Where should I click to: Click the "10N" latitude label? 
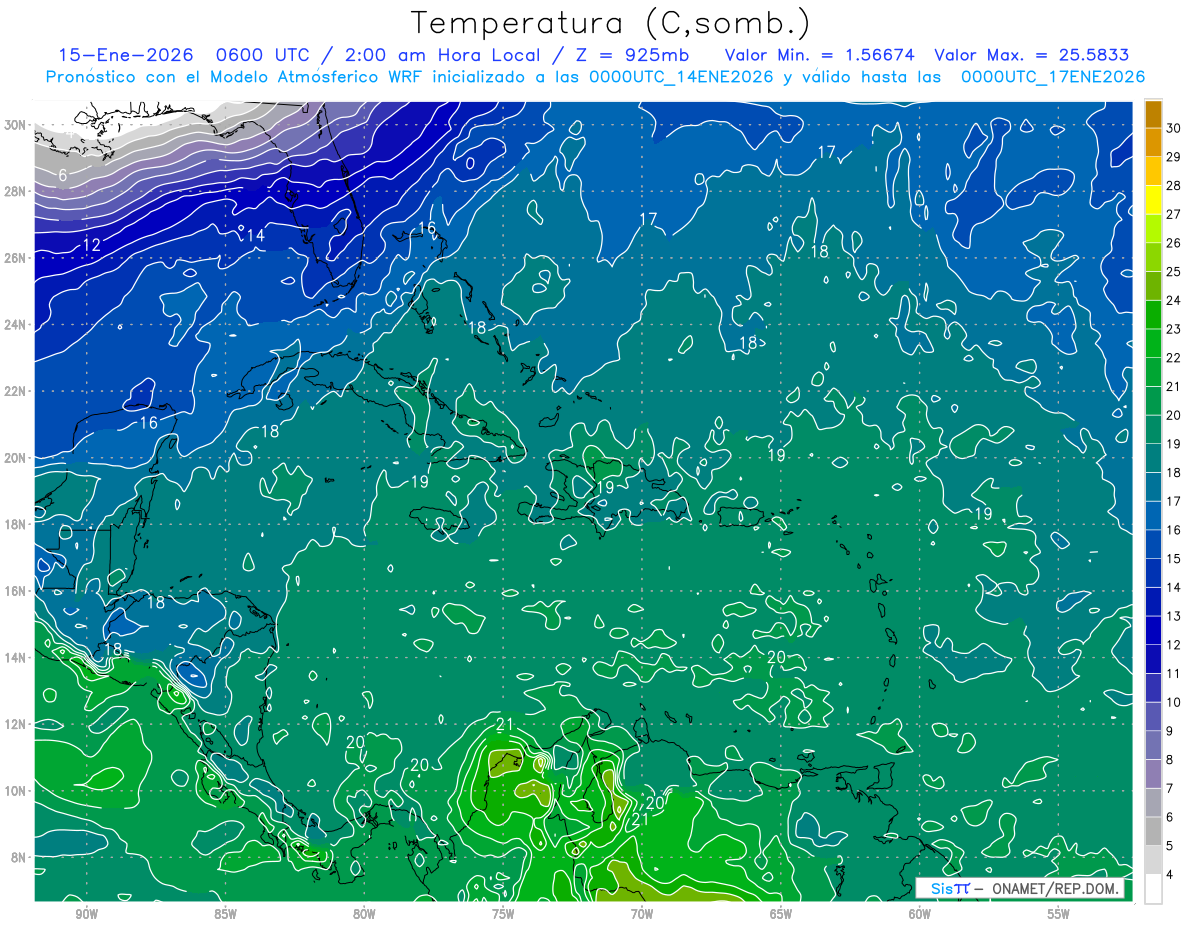15,791
